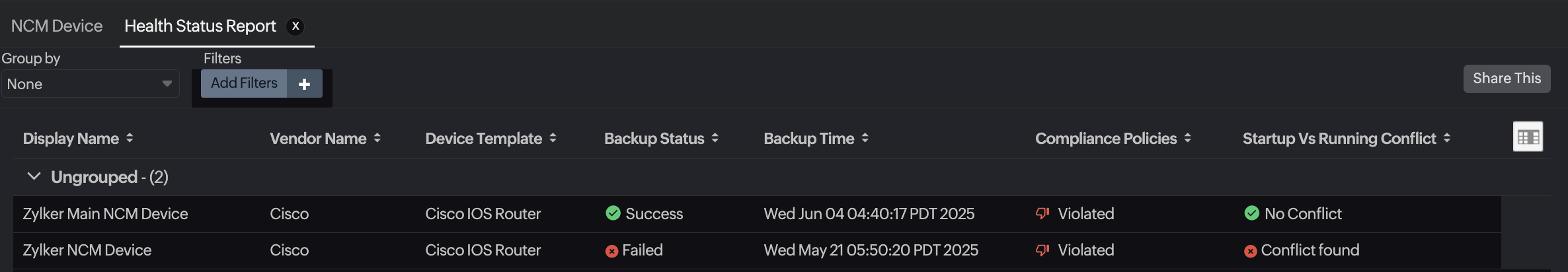
Task: Select the Health Status Report tab
Action: pyautogui.click(x=200, y=26)
